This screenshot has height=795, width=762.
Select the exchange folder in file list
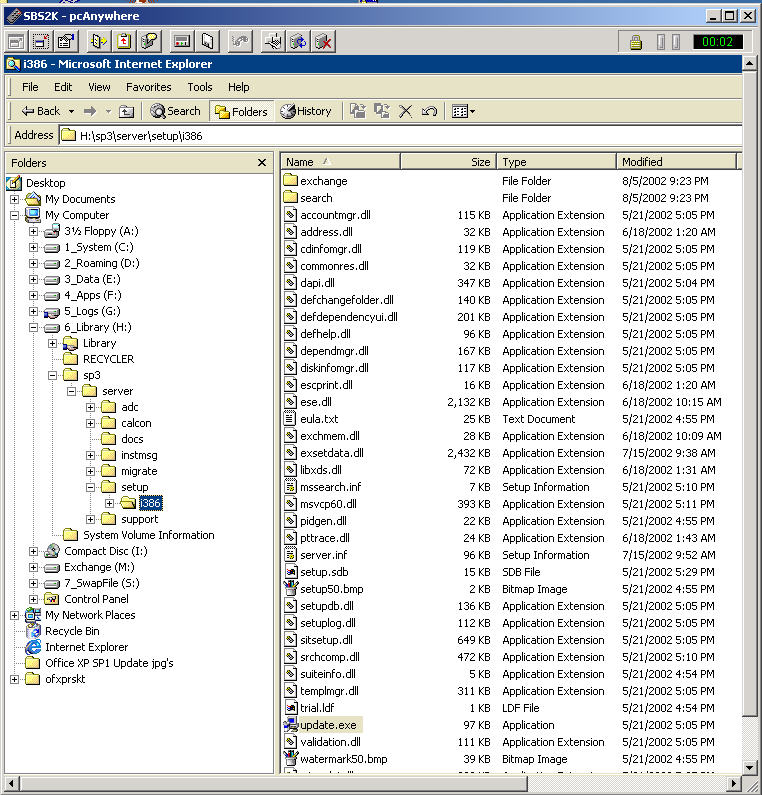[x=323, y=181]
